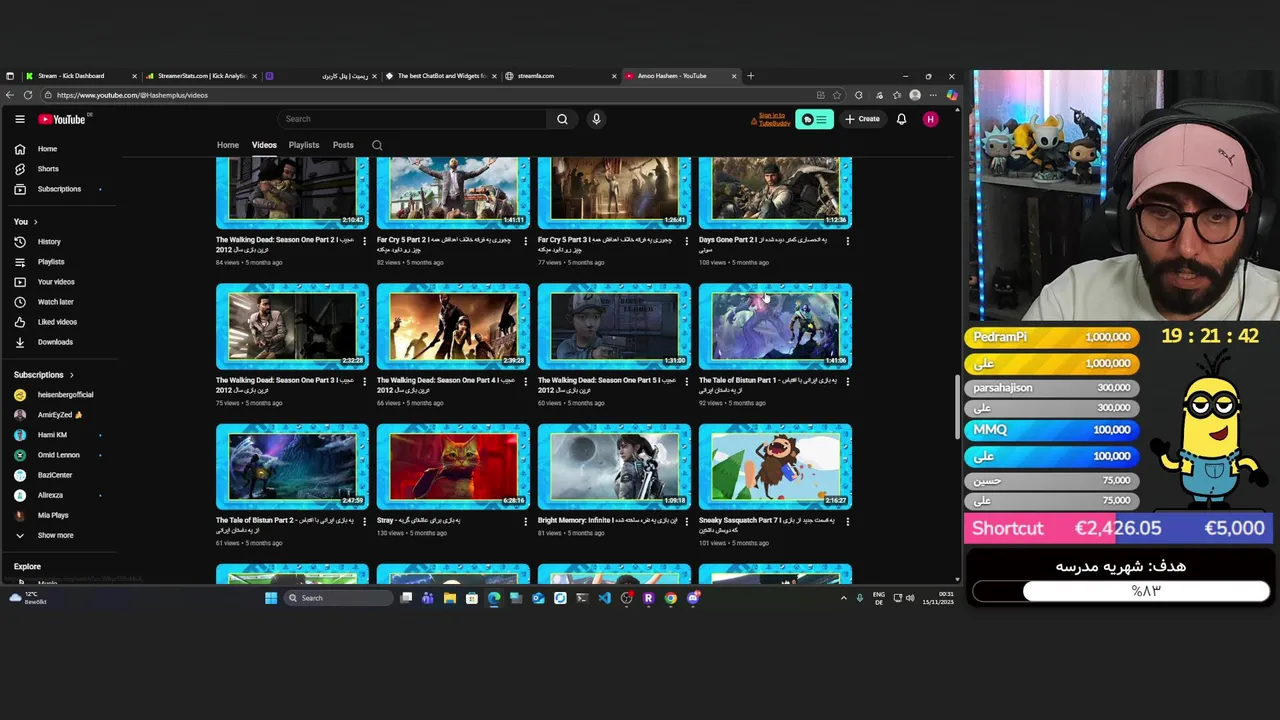Screen dimensions: 1280x720
Task: Open channel Playlists tab
Action: click(x=304, y=145)
